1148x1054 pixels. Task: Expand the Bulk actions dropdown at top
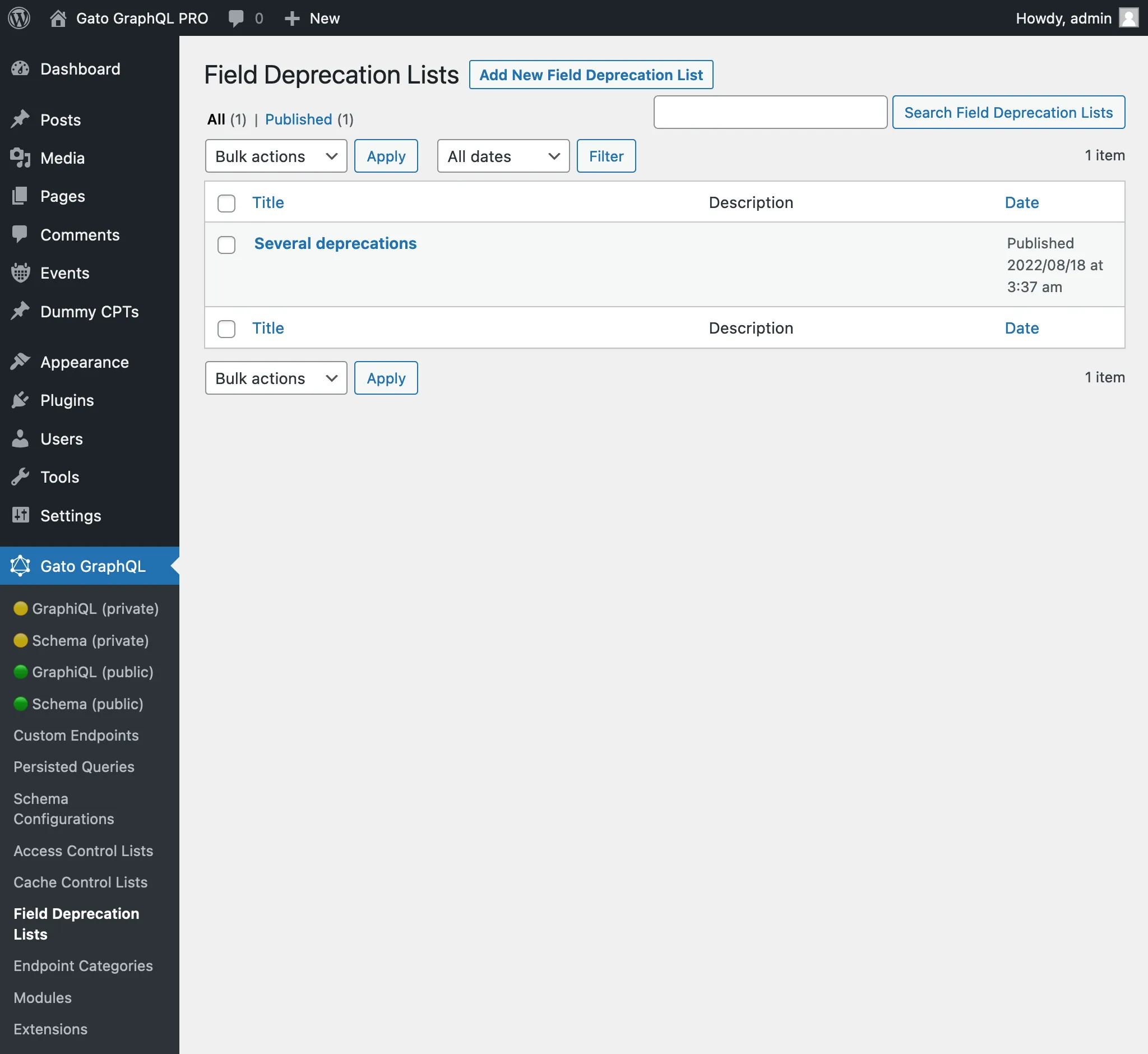pos(276,155)
